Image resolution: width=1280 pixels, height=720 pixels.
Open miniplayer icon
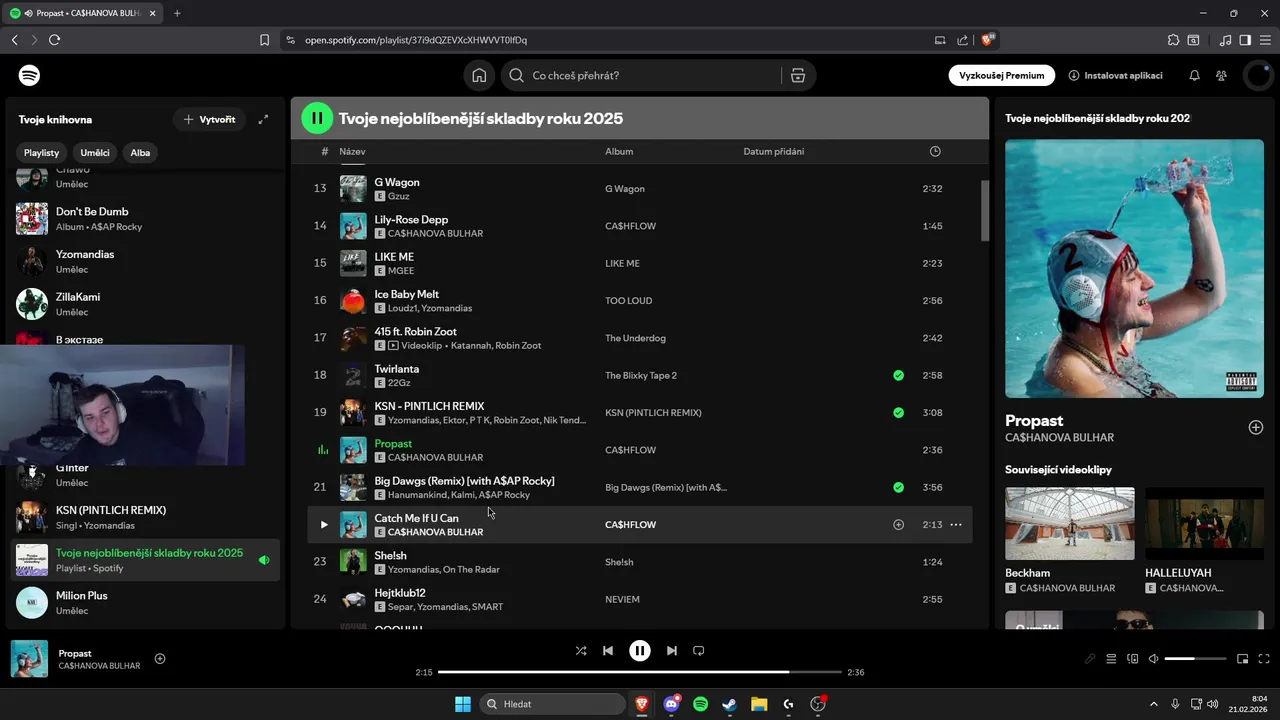pyautogui.click(x=1243, y=659)
